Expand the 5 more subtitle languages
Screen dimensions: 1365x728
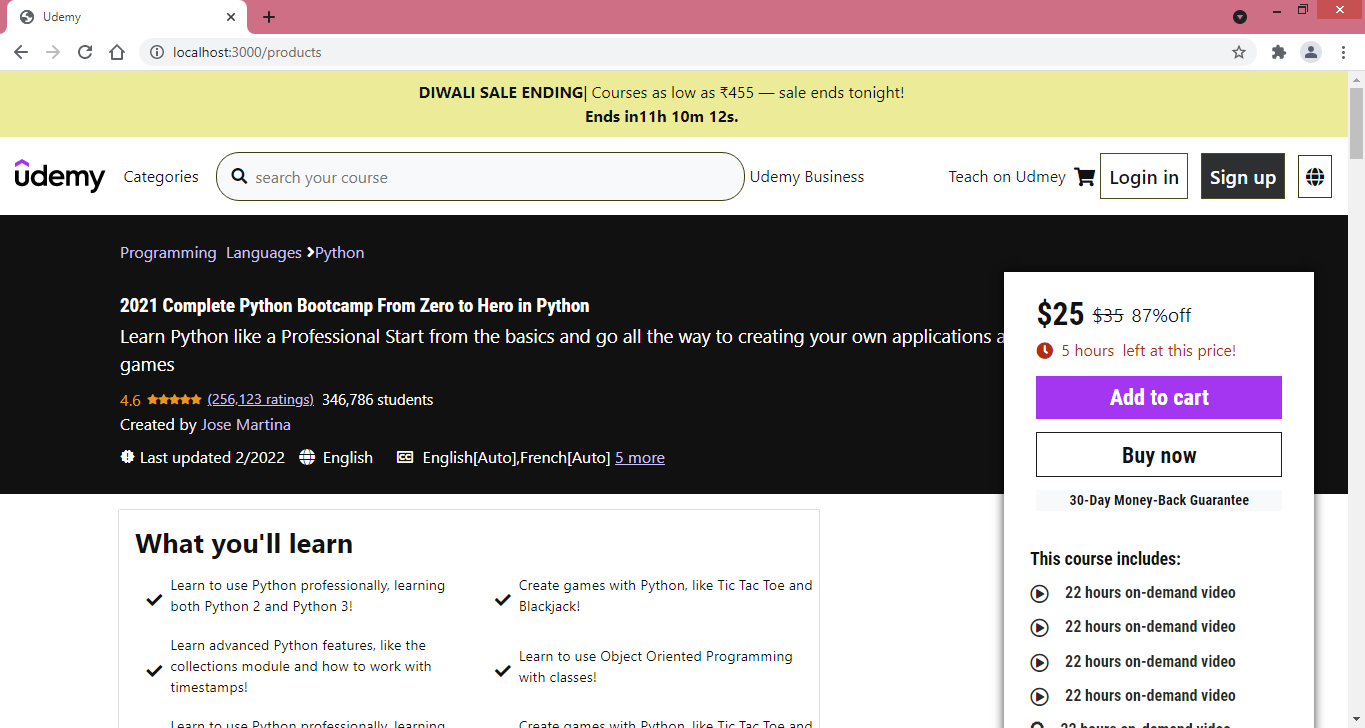click(x=639, y=457)
